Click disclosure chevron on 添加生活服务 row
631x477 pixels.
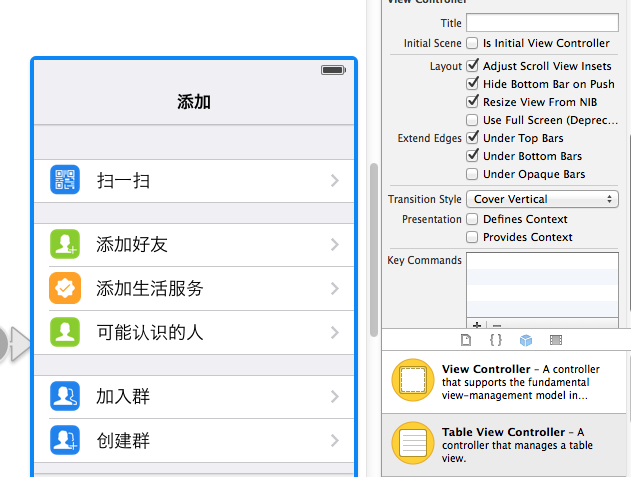(x=335, y=288)
